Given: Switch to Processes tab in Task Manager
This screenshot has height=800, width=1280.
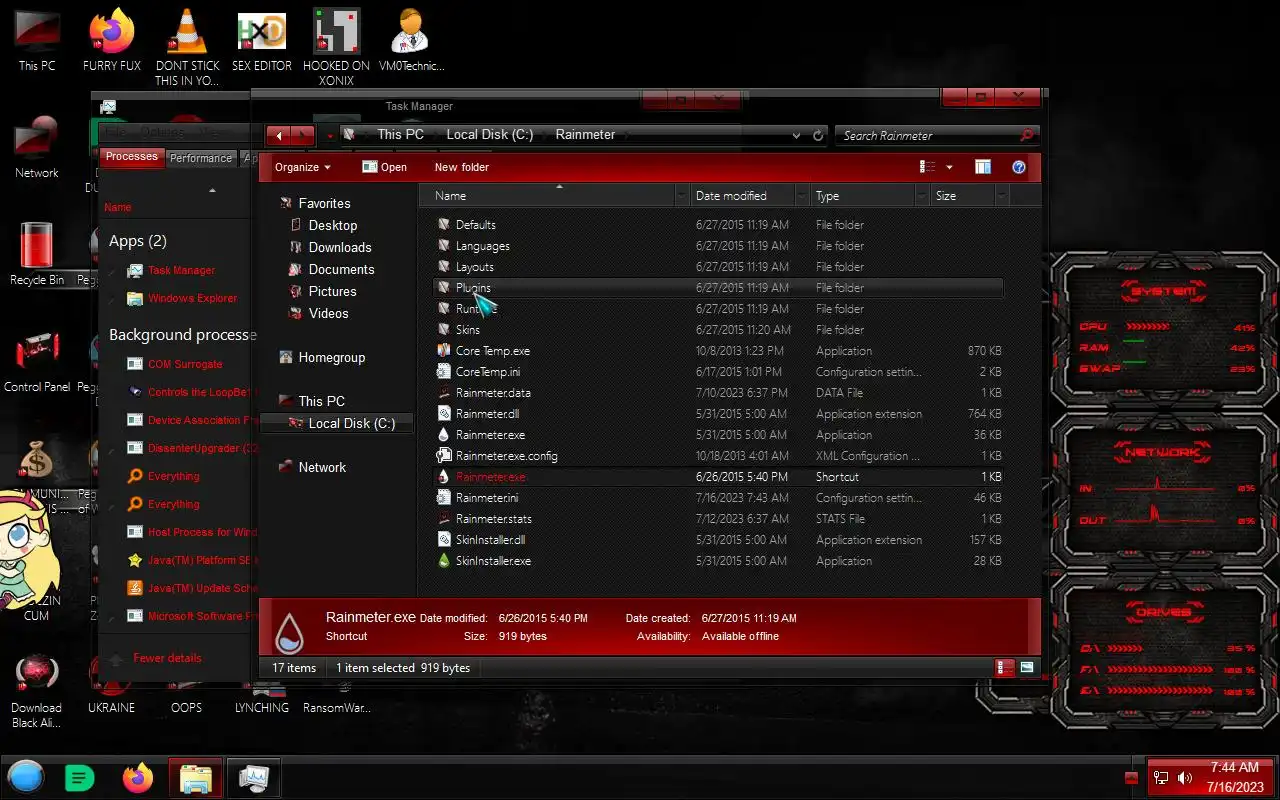Looking at the screenshot, I should pyautogui.click(x=131, y=157).
